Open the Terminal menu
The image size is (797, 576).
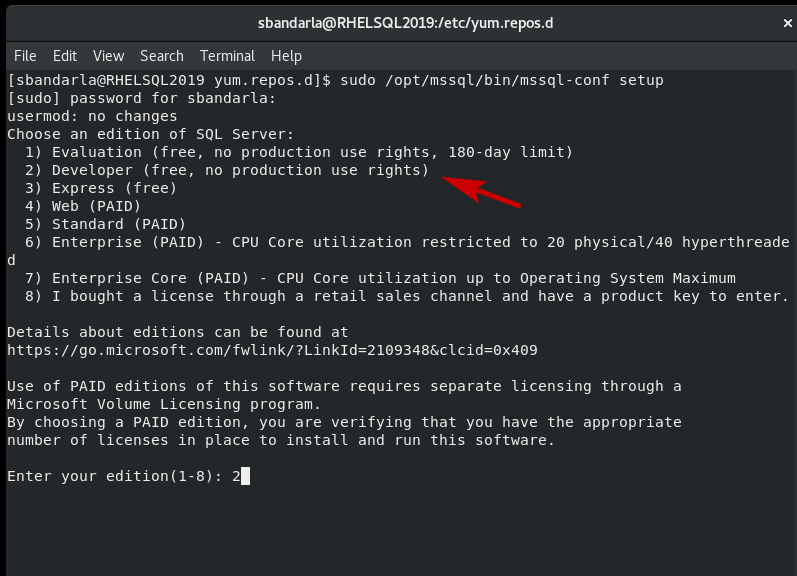point(227,56)
